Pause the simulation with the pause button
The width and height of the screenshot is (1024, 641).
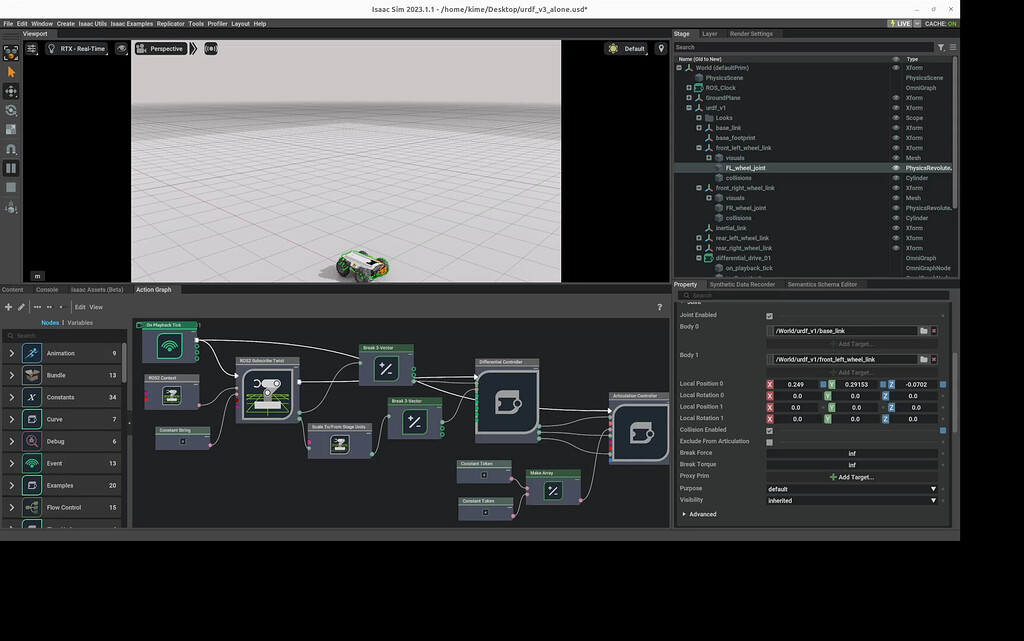click(x=12, y=167)
